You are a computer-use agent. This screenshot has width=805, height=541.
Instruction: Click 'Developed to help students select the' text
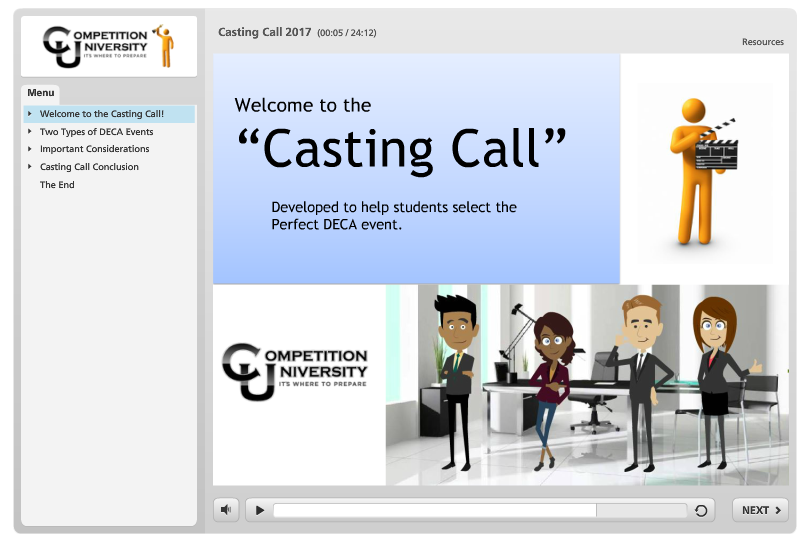tap(394, 207)
